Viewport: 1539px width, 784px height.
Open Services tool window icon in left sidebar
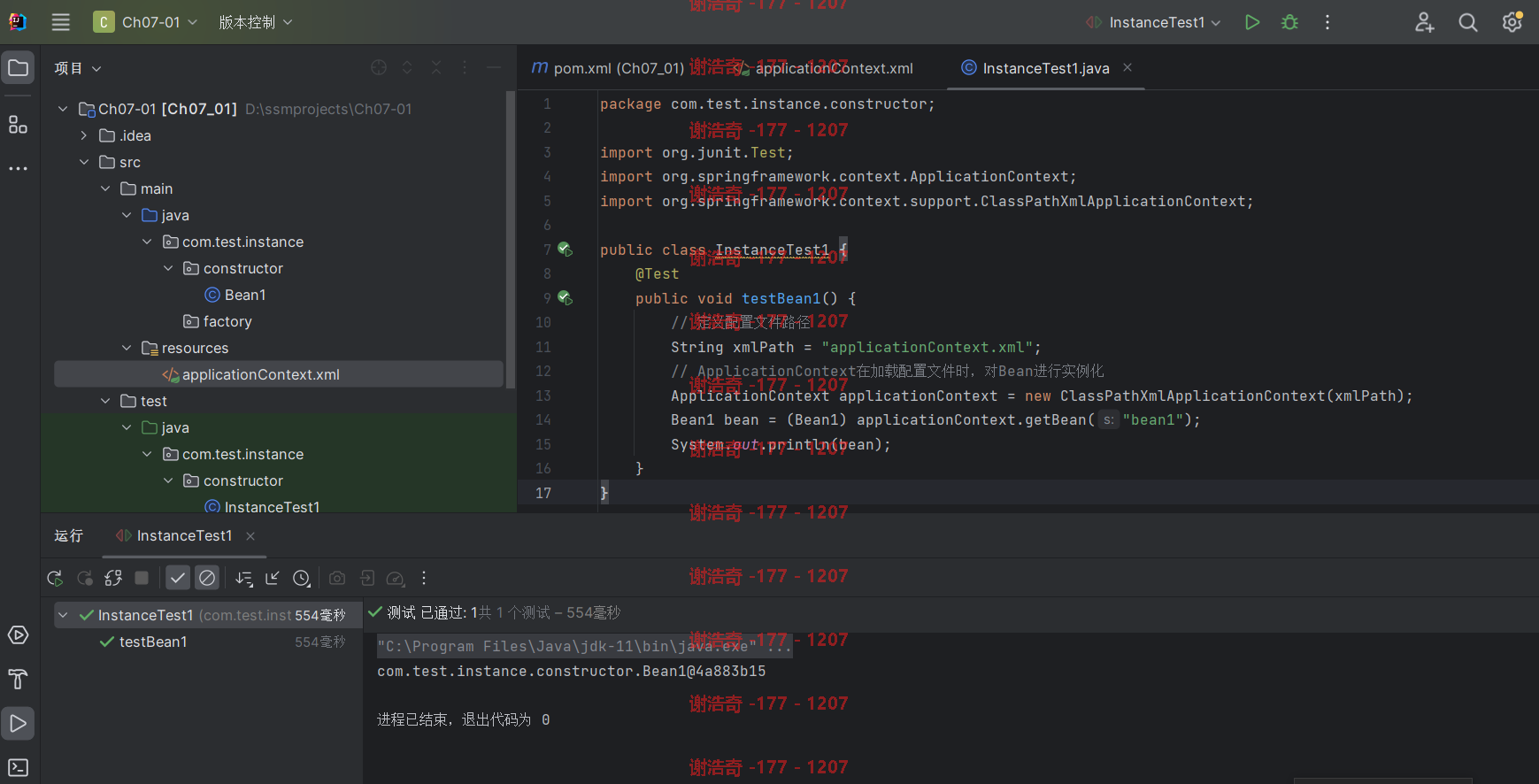tap(19, 635)
